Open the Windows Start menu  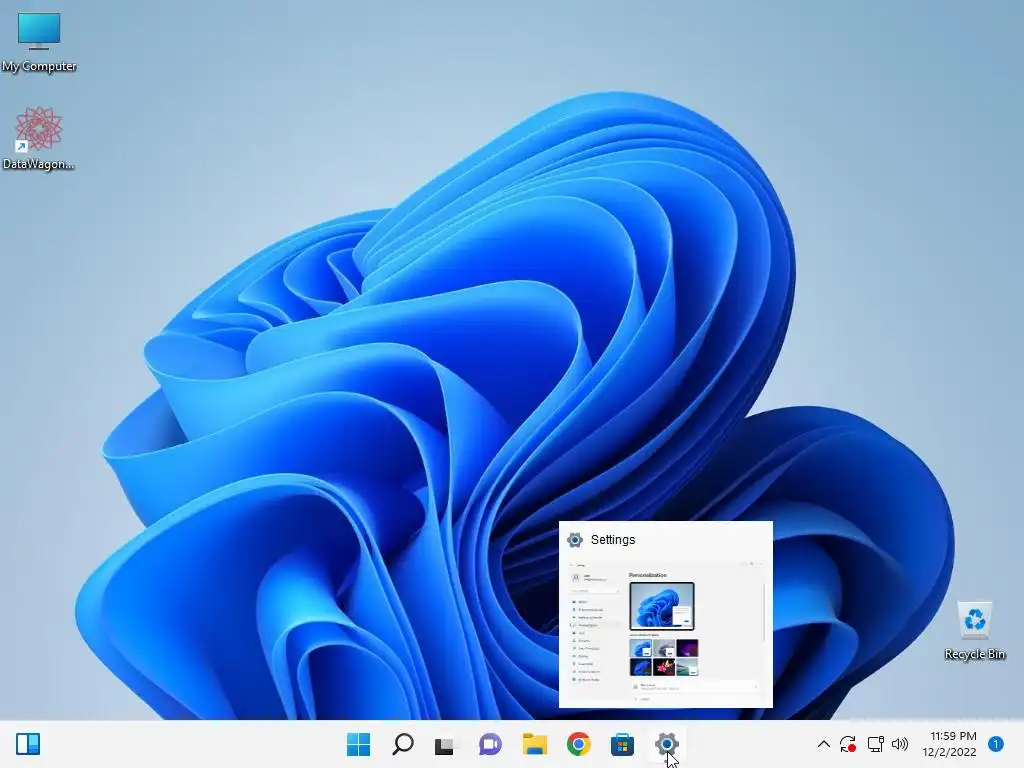coord(358,744)
